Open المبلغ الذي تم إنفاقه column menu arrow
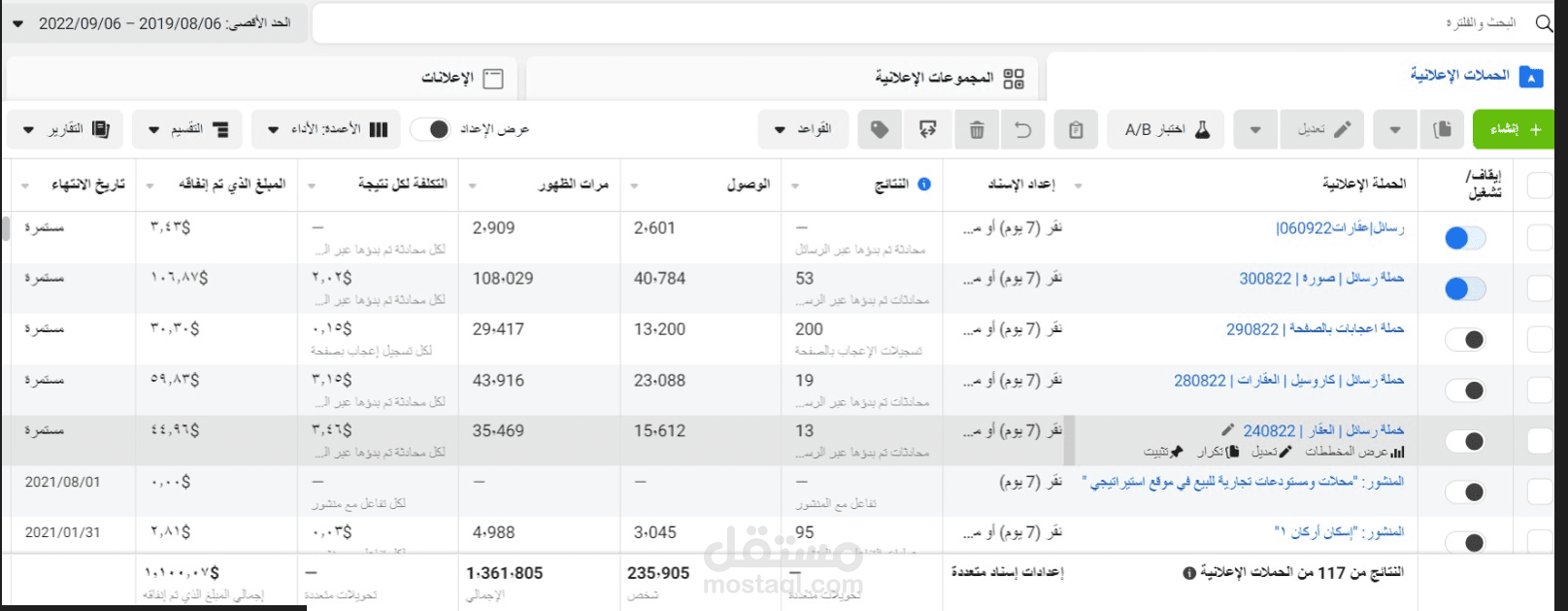 point(150,186)
